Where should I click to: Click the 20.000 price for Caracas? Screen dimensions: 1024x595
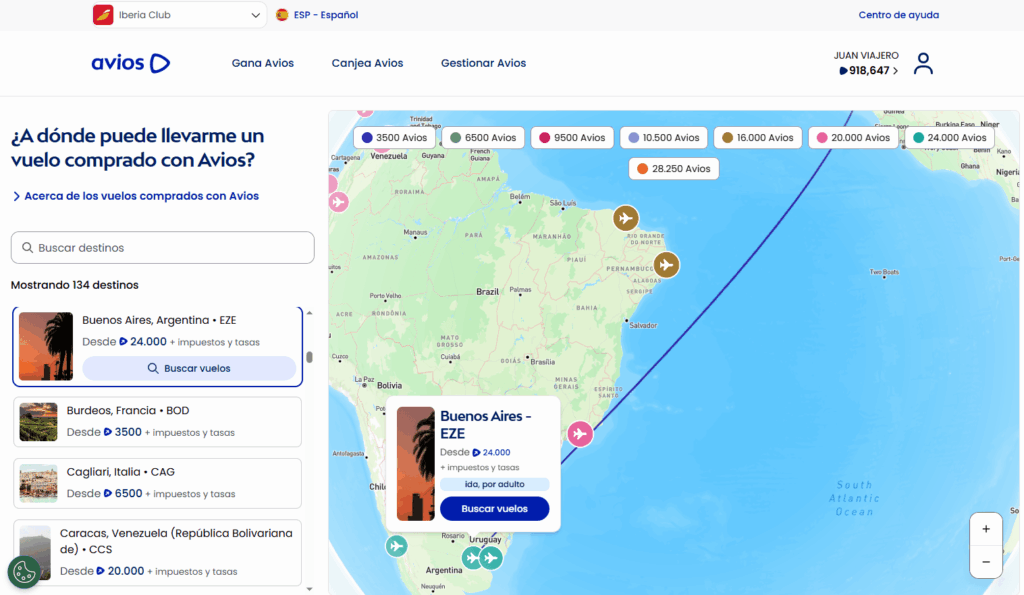tap(120, 571)
